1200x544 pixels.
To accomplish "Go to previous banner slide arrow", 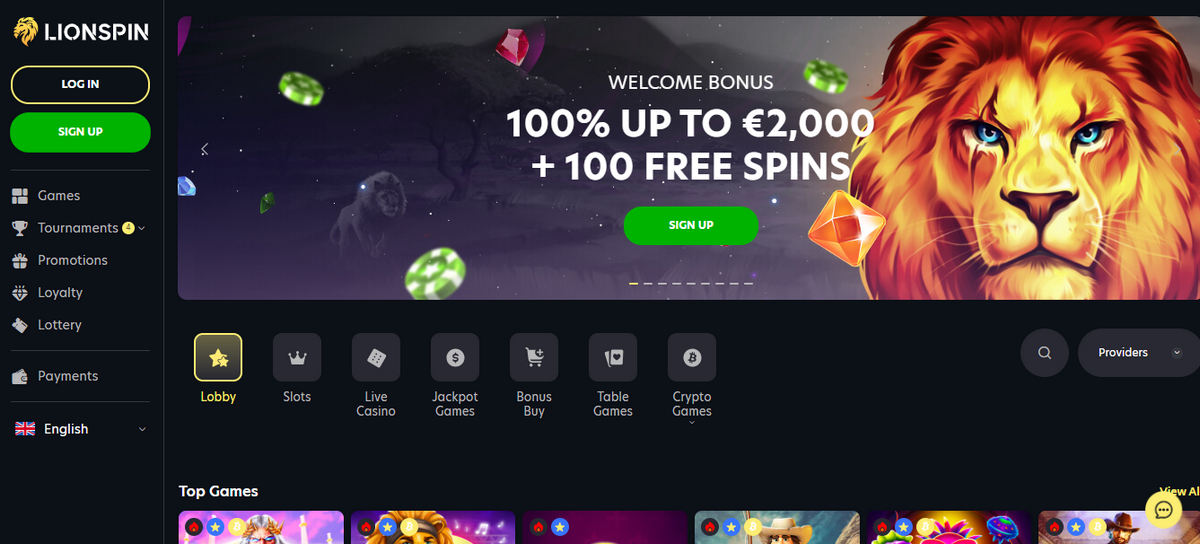I will [x=204, y=149].
